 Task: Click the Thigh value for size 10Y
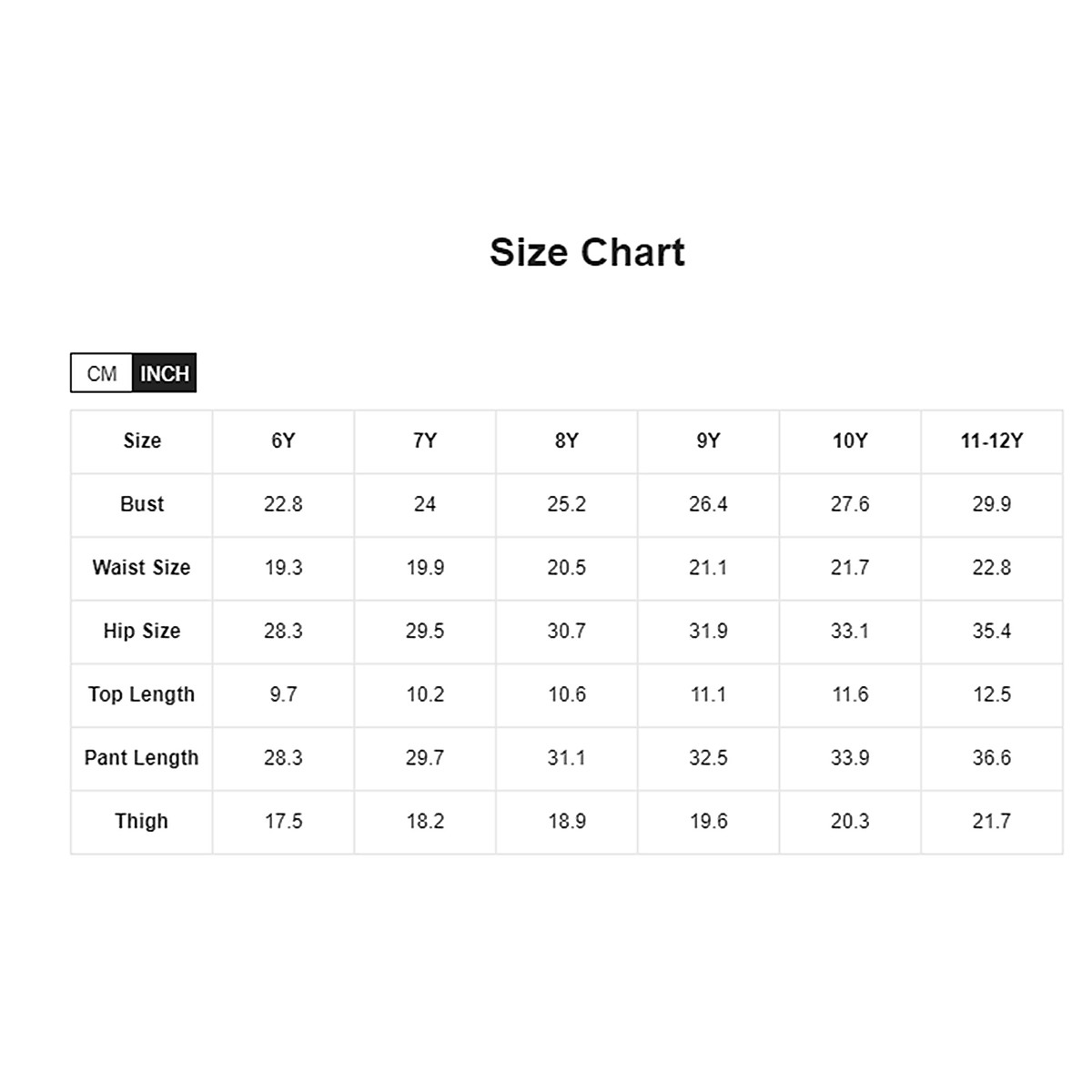850,822
